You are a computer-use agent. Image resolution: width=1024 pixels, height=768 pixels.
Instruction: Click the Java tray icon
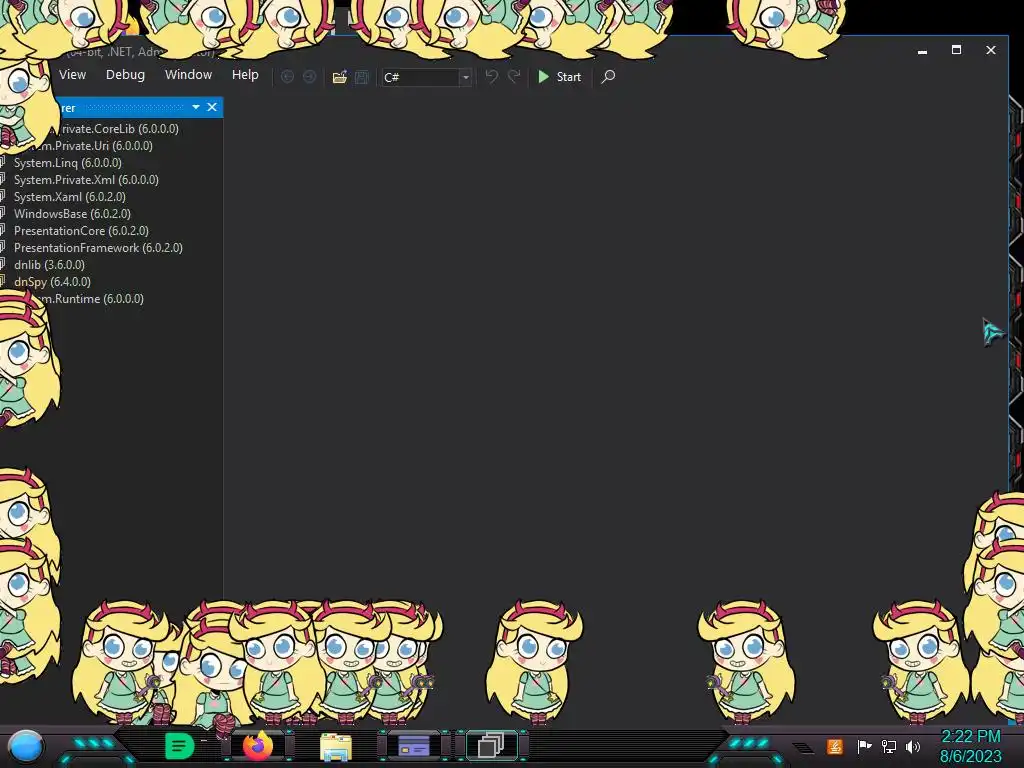click(835, 746)
